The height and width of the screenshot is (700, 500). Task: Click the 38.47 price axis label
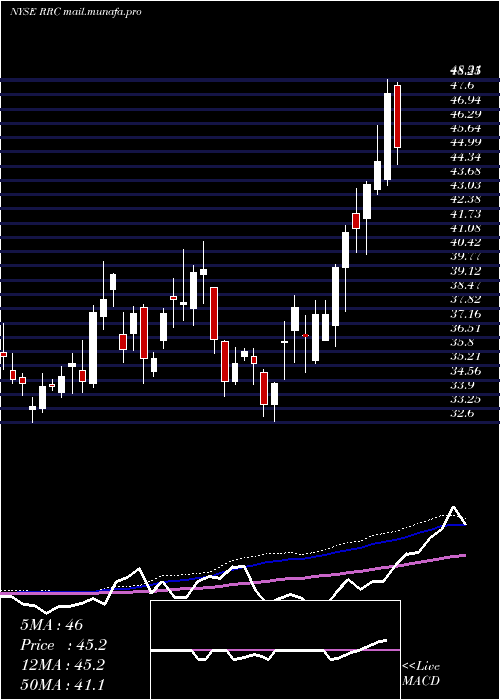tap(466, 285)
